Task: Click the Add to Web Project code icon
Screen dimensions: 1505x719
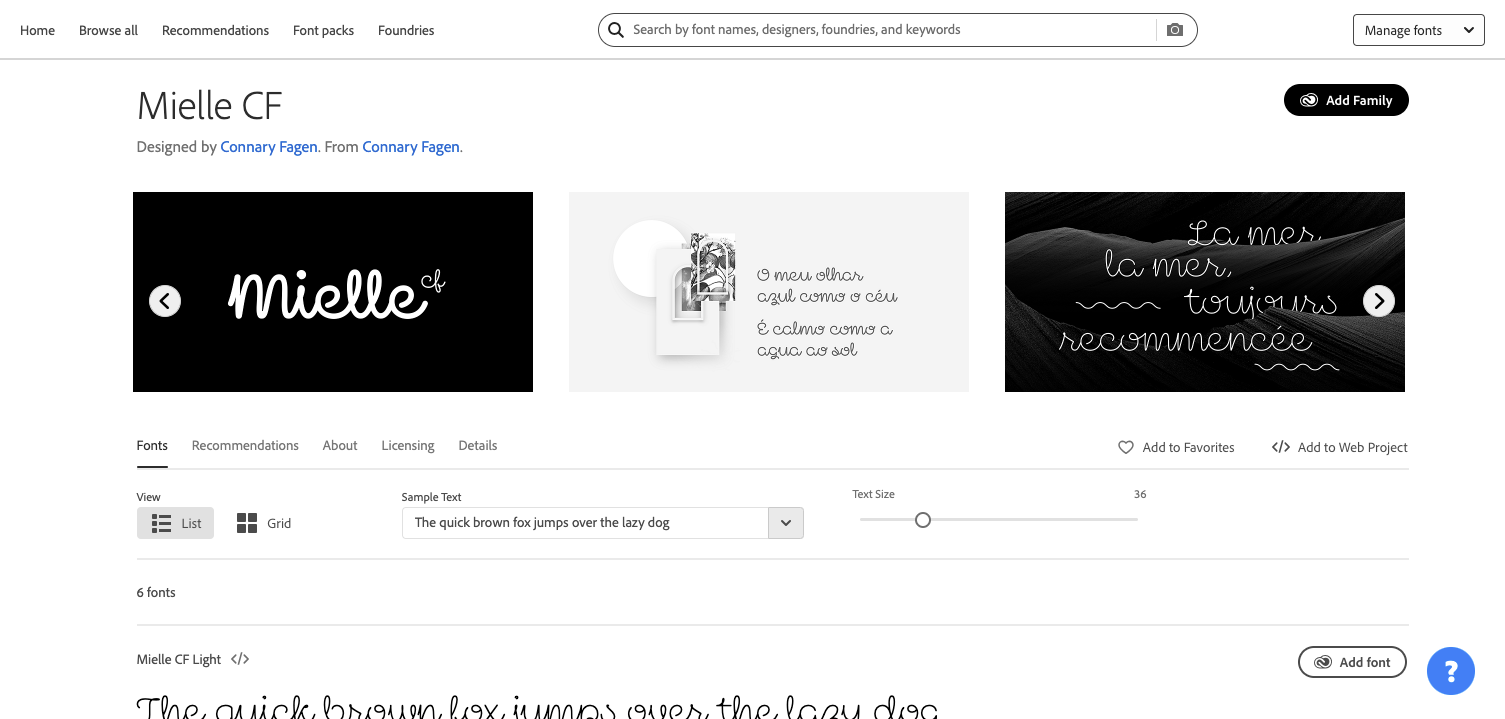Action: [1281, 447]
